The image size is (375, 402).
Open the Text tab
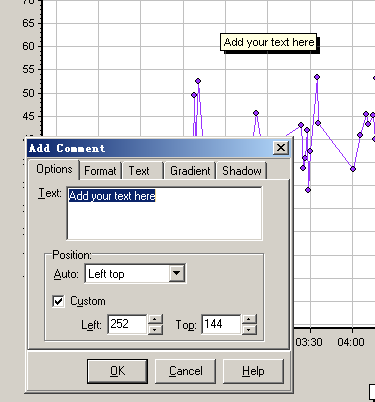pyautogui.click(x=139, y=171)
